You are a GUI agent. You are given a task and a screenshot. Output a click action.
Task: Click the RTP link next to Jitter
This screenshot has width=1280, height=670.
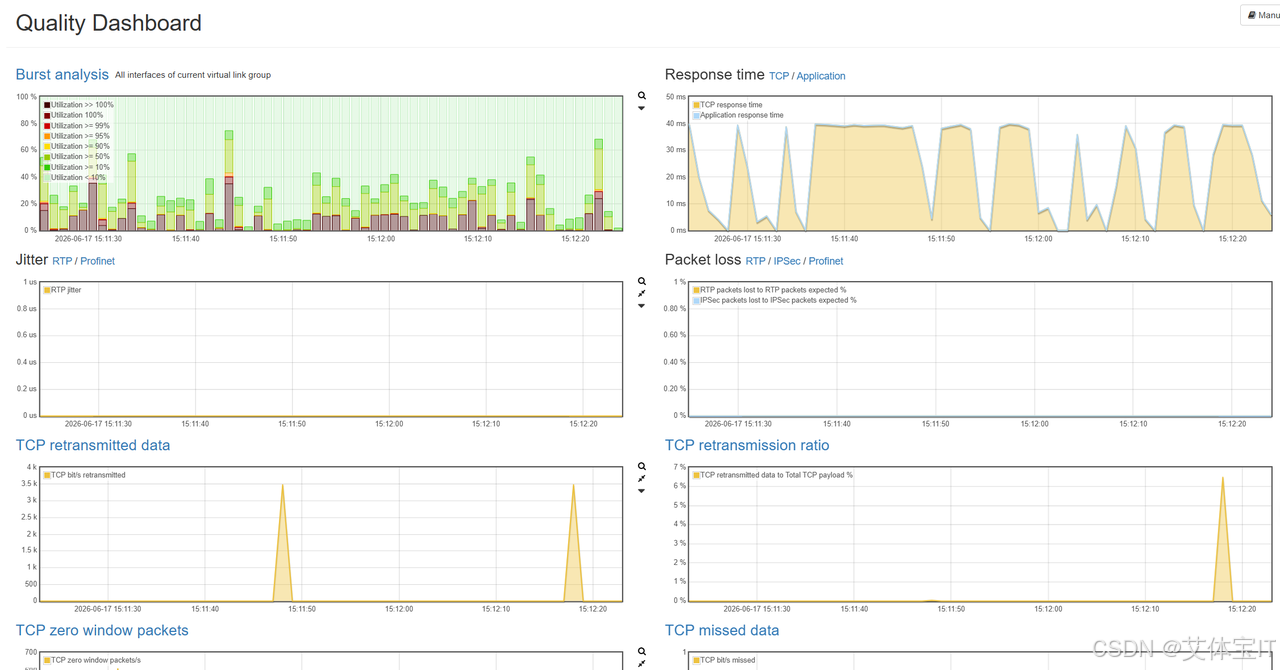pos(62,261)
